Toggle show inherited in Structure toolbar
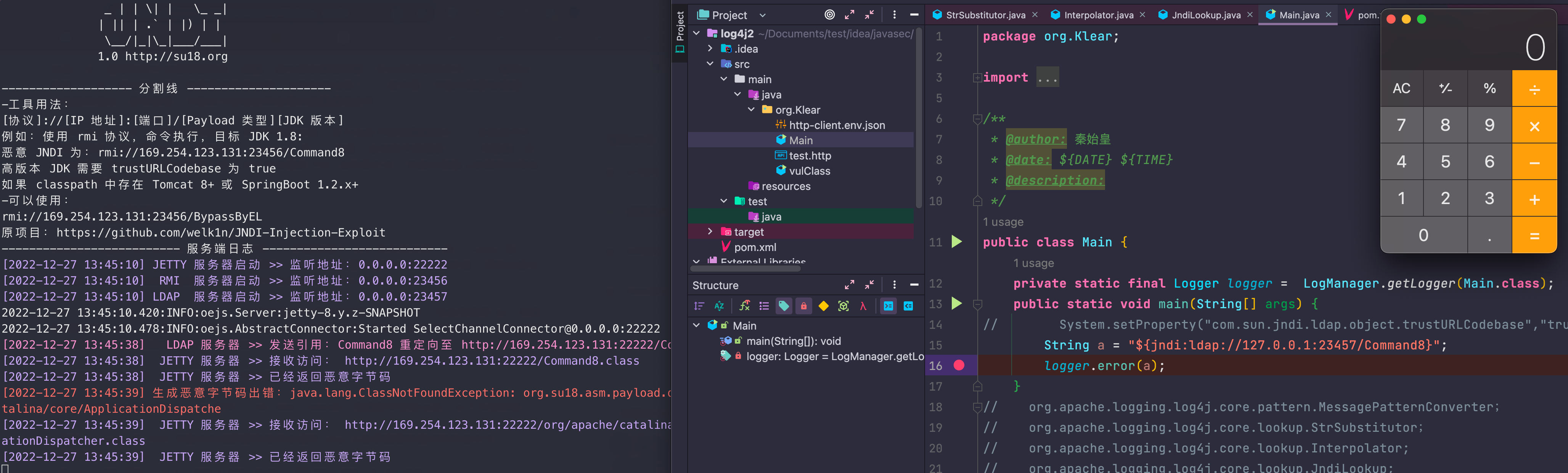 [744, 306]
